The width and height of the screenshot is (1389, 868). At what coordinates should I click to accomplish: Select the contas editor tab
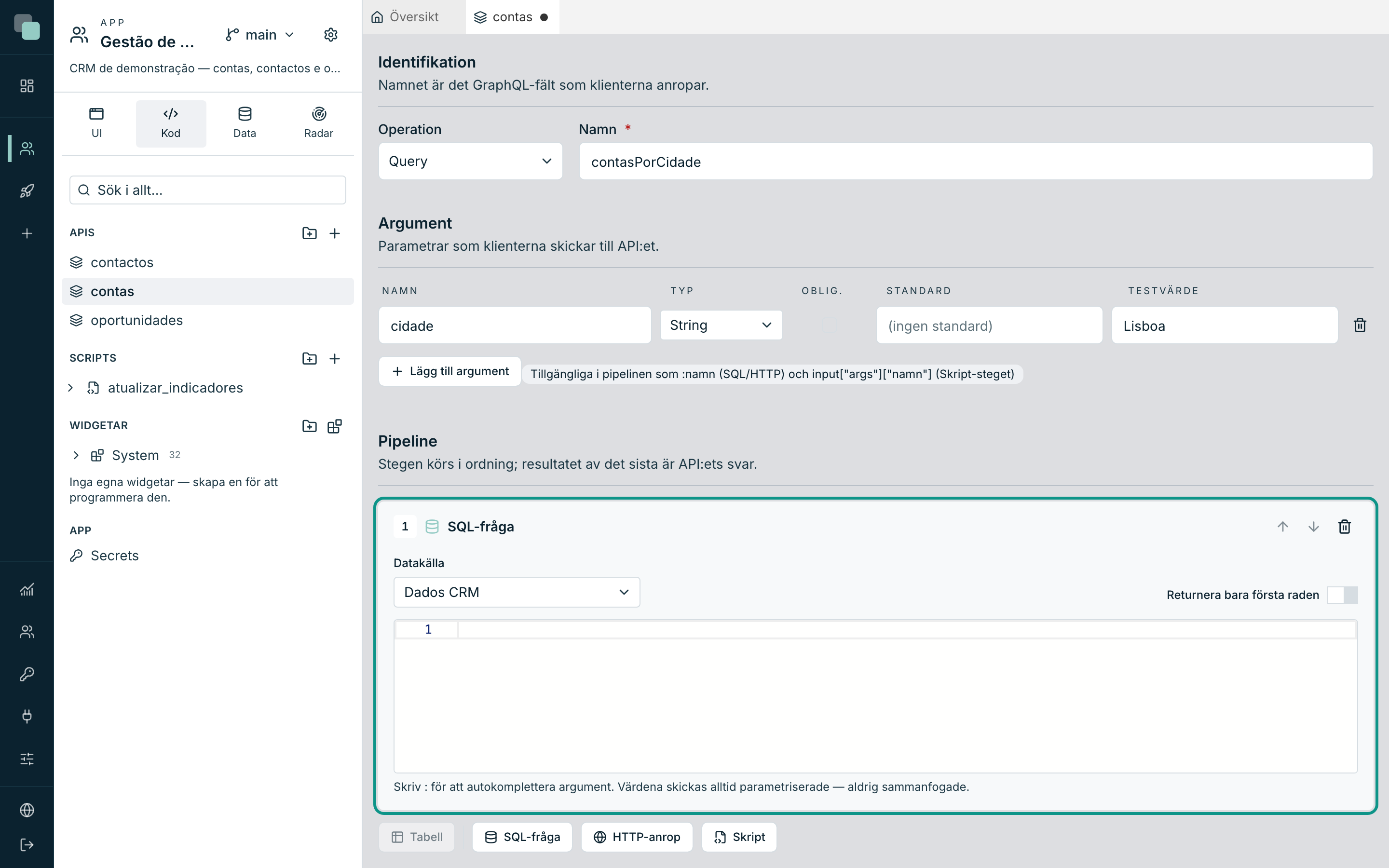pyautogui.click(x=512, y=17)
